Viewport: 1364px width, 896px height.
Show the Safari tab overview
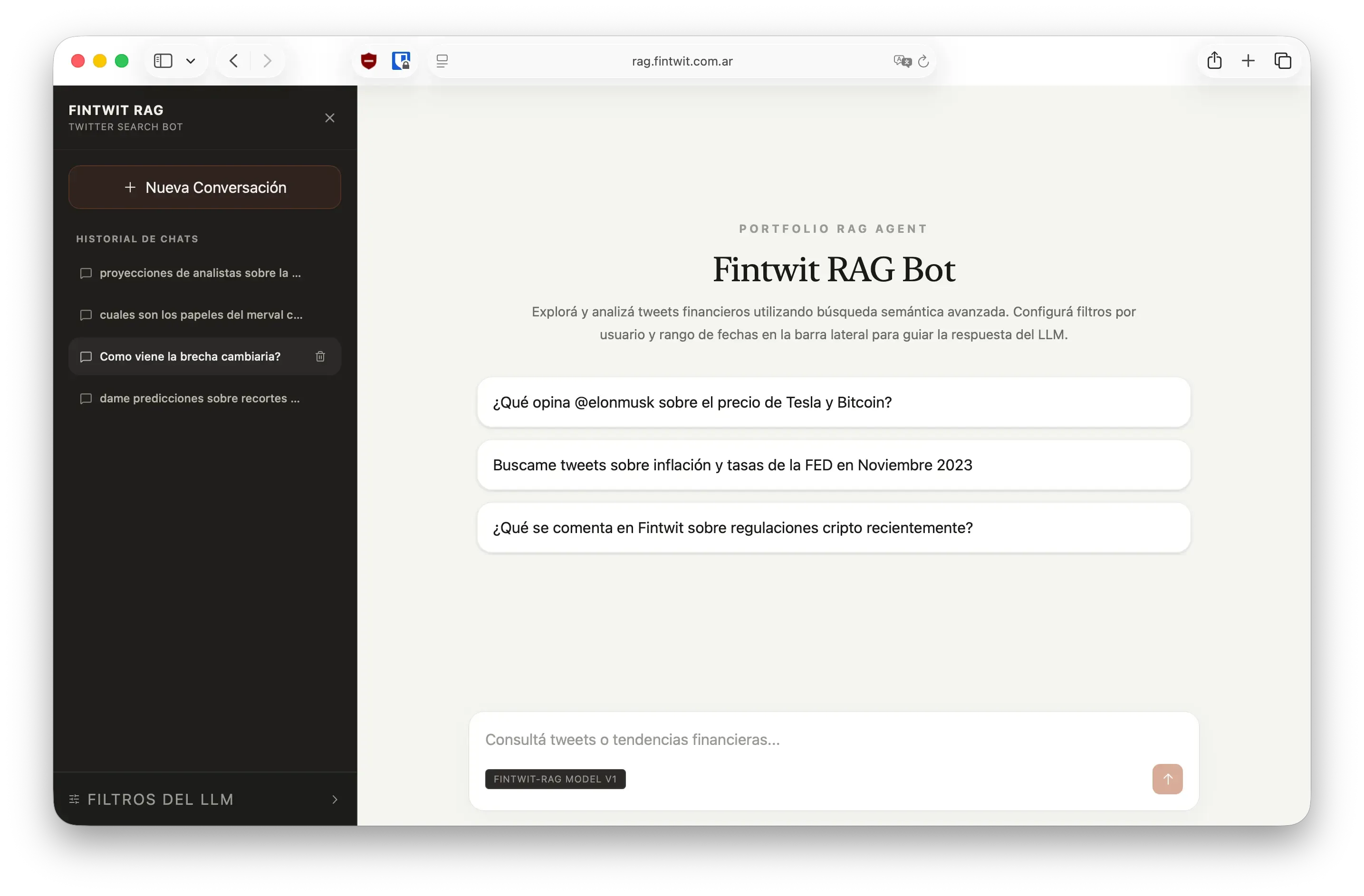coord(1282,61)
